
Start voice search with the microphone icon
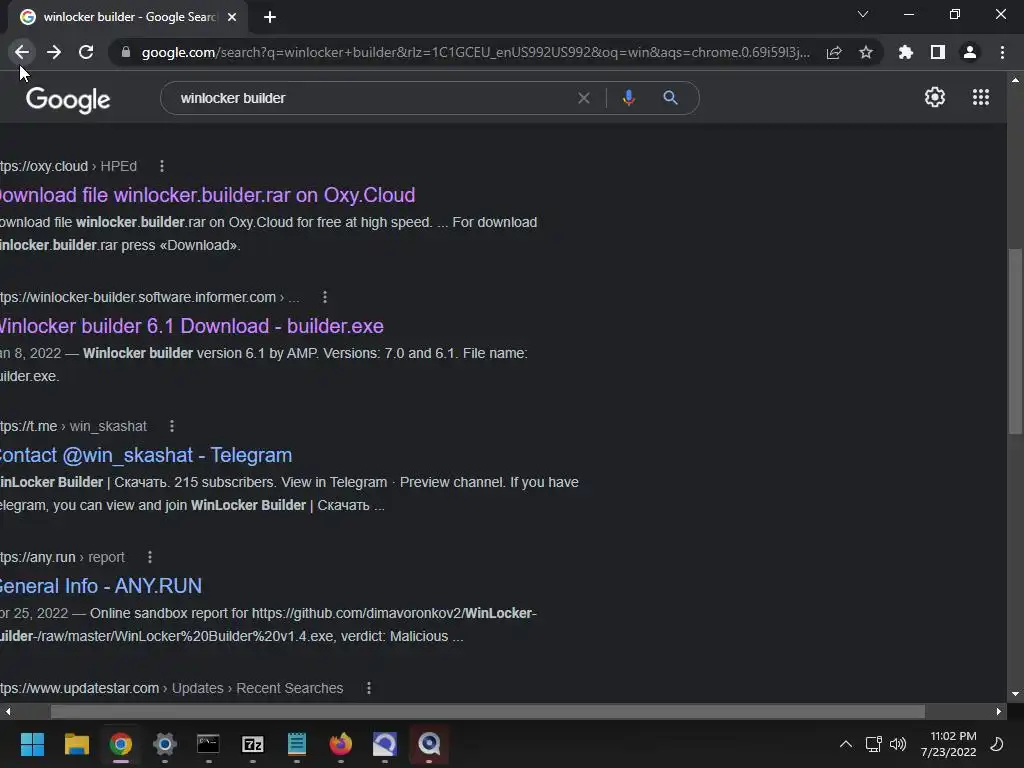(x=628, y=98)
